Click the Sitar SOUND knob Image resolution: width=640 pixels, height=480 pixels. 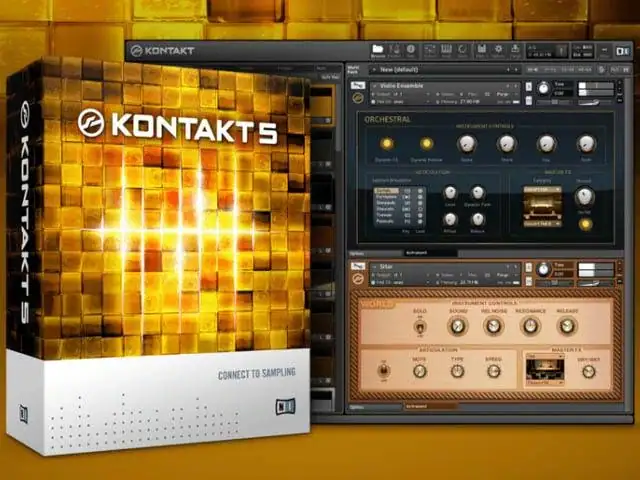point(457,326)
